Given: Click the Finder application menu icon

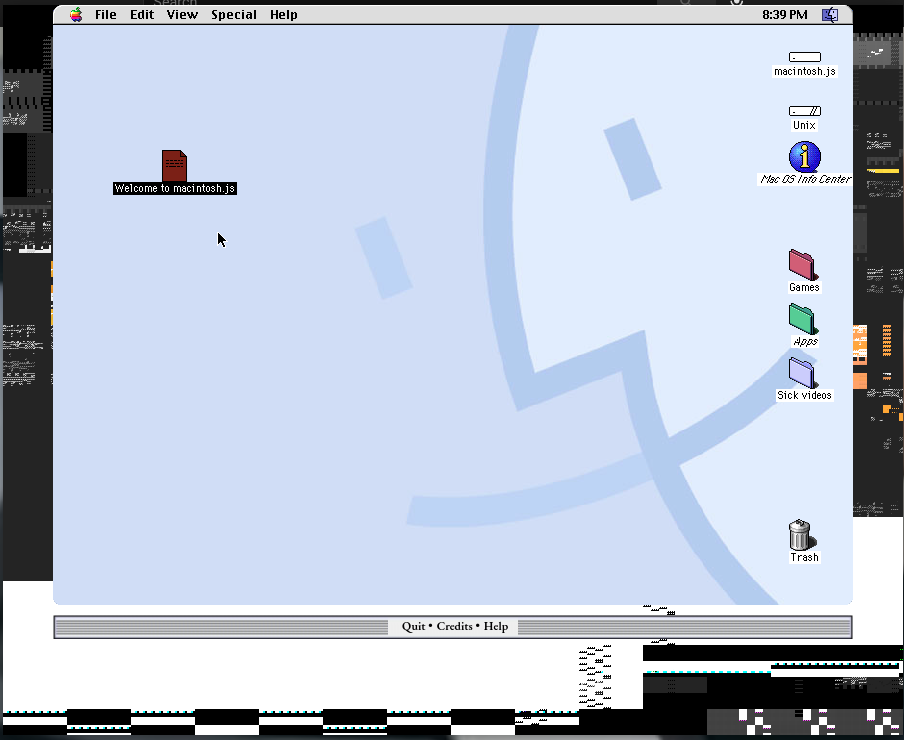Looking at the screenshot, I should pyautogui.click(x=830, y=15).
